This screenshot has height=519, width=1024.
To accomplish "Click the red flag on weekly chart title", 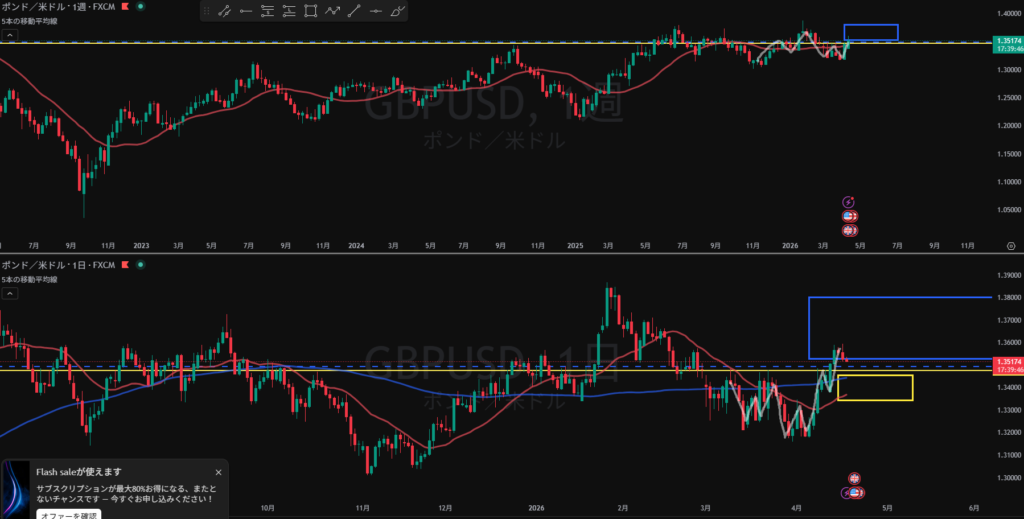I will click(123, 8).
